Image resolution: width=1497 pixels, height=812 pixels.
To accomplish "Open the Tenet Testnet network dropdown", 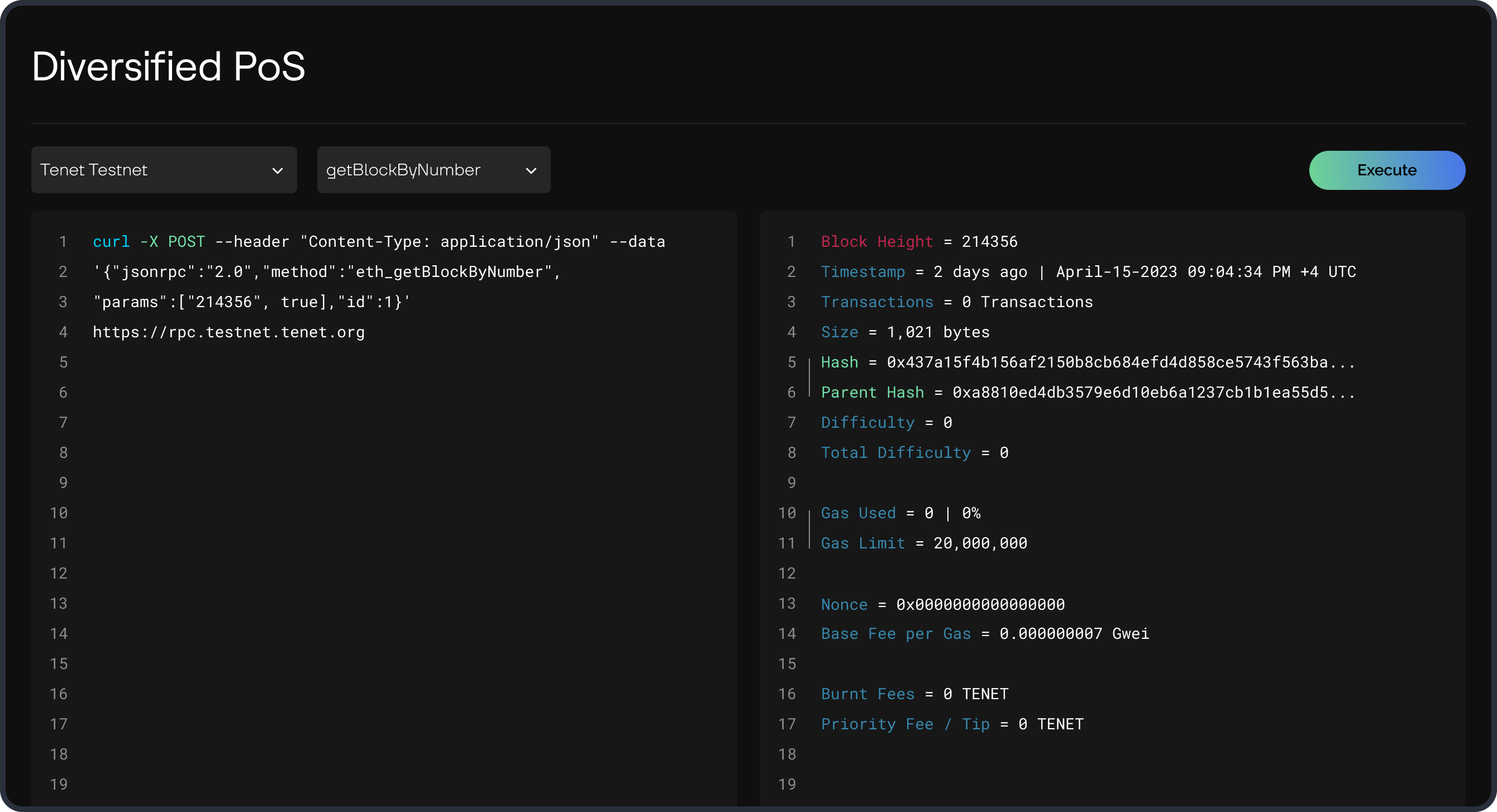I will tap(163, 170).
